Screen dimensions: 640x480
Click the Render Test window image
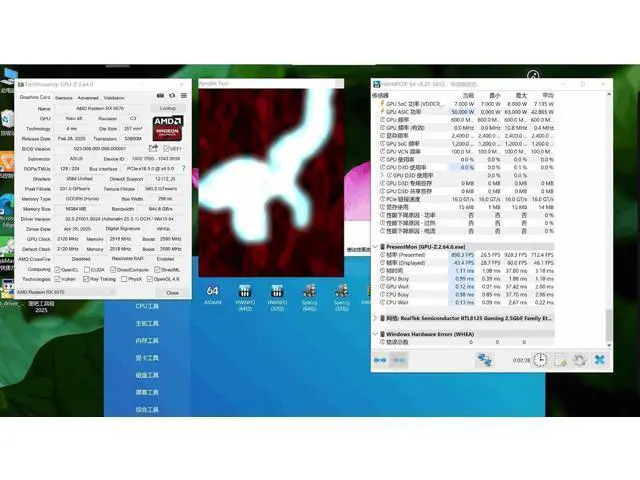pos(271,182)
